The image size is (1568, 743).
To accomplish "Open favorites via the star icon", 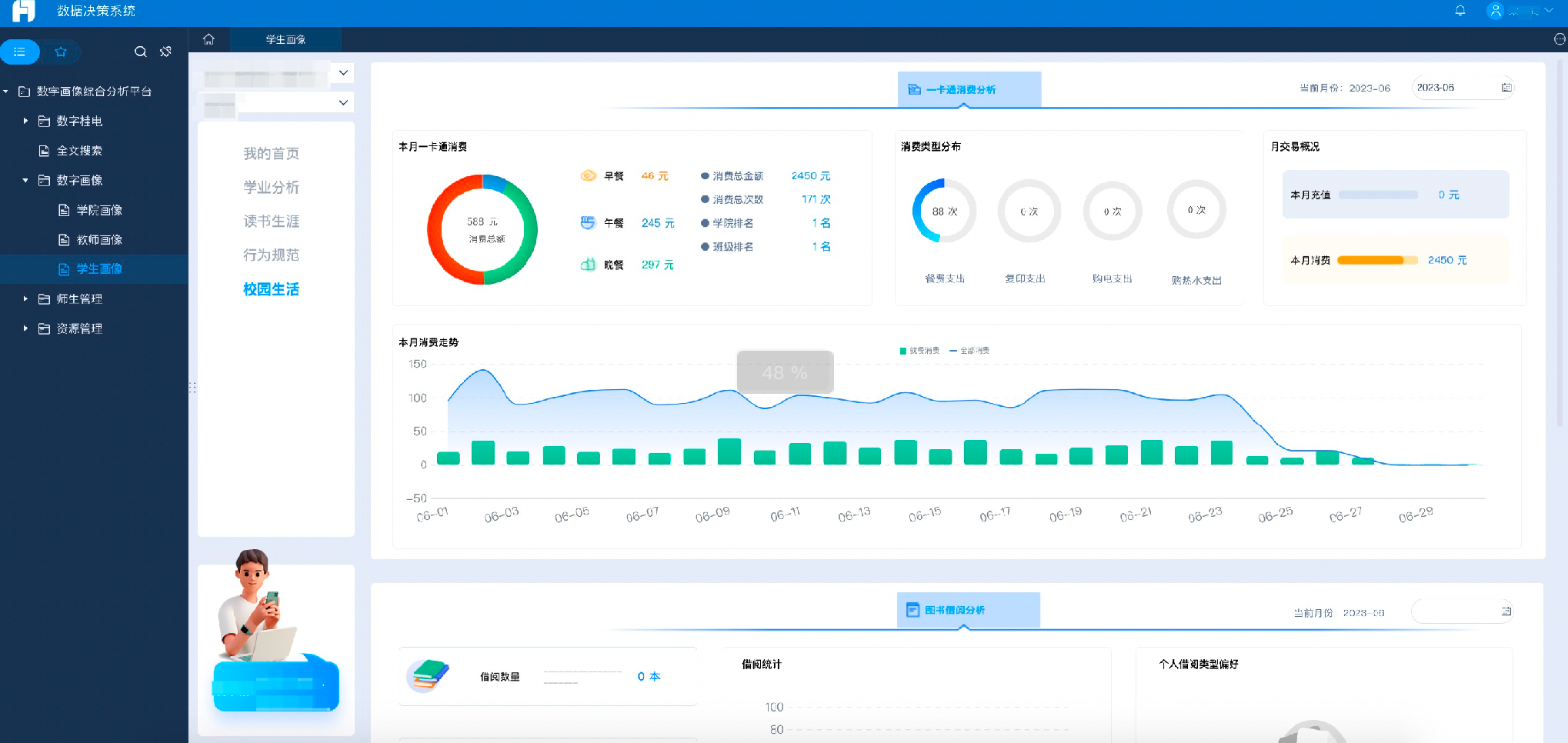I will coord(61,52).
